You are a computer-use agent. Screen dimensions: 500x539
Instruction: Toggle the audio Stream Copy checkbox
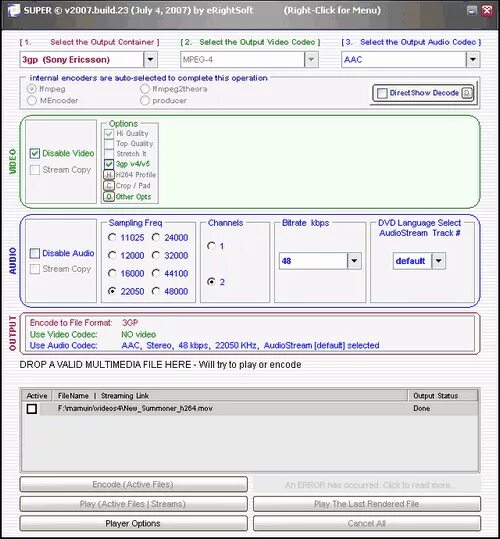coord(35,269)
